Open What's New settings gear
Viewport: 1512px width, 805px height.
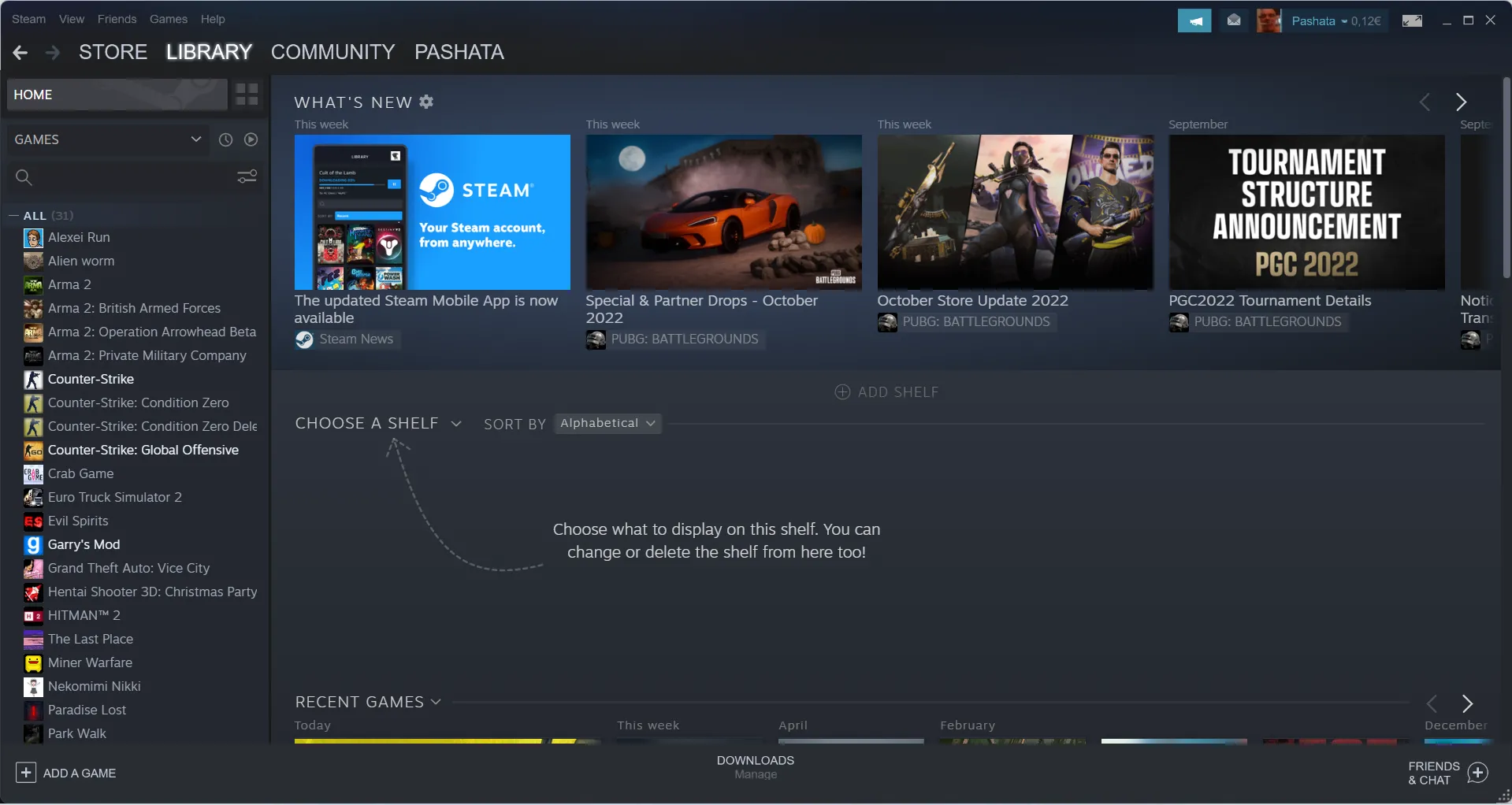[x=426, y=102]
